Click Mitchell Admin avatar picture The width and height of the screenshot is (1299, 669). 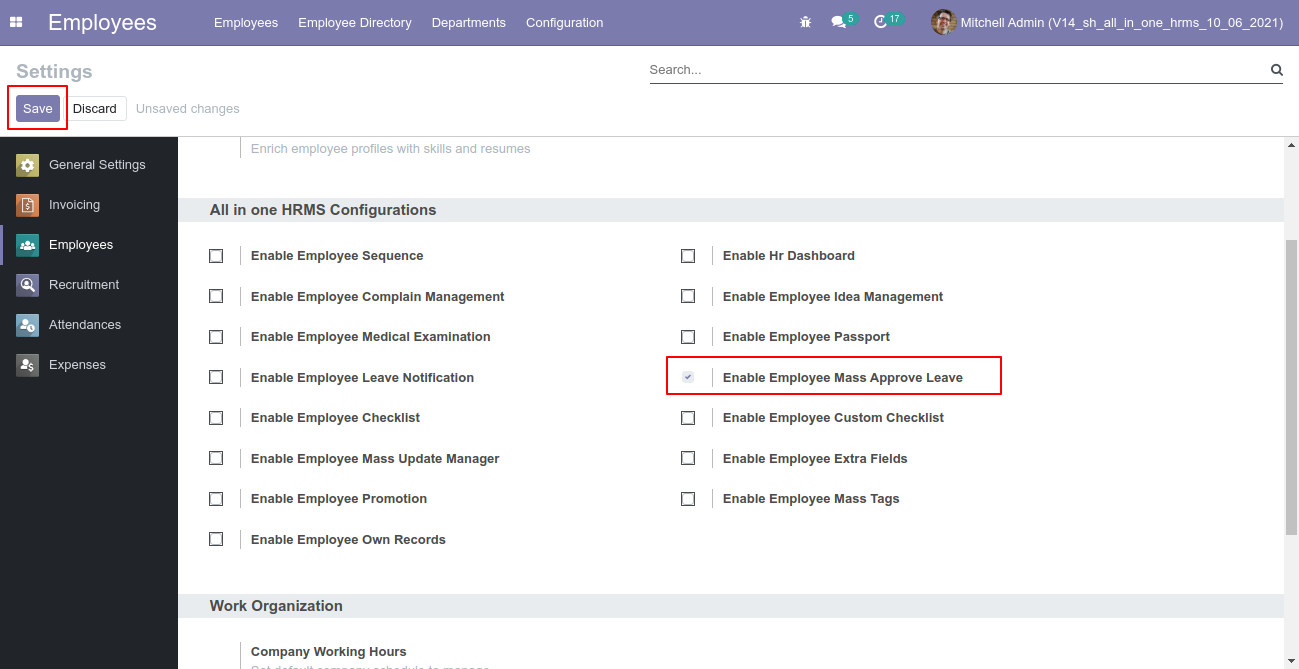[943, 22]
